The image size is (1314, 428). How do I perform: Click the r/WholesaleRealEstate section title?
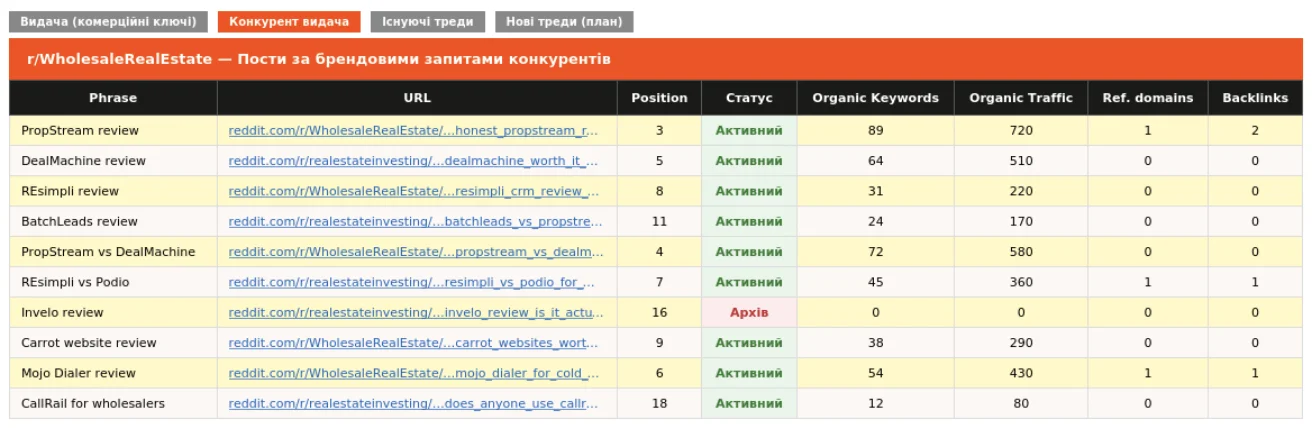318,59
